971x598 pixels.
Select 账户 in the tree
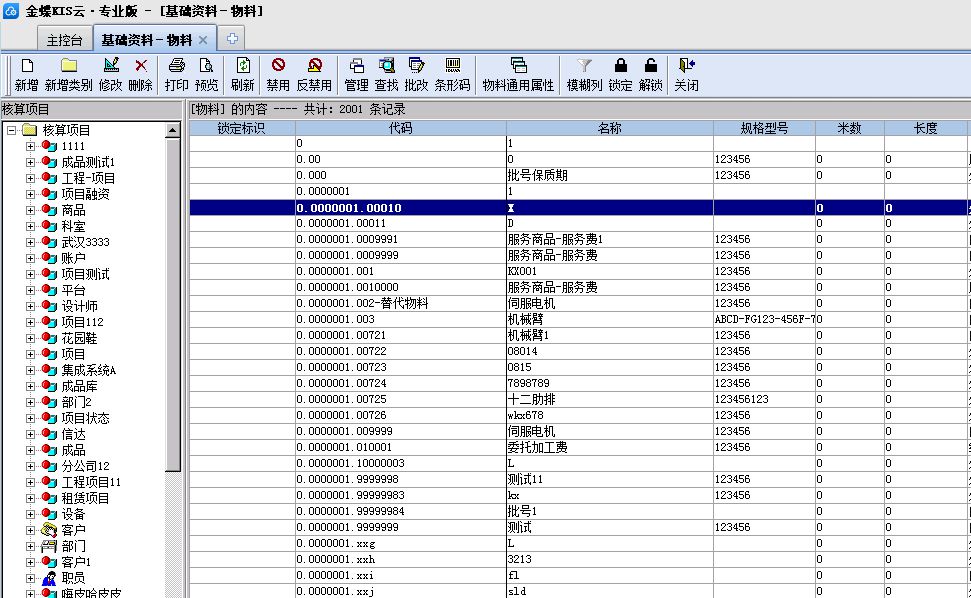tap(73, 258)
